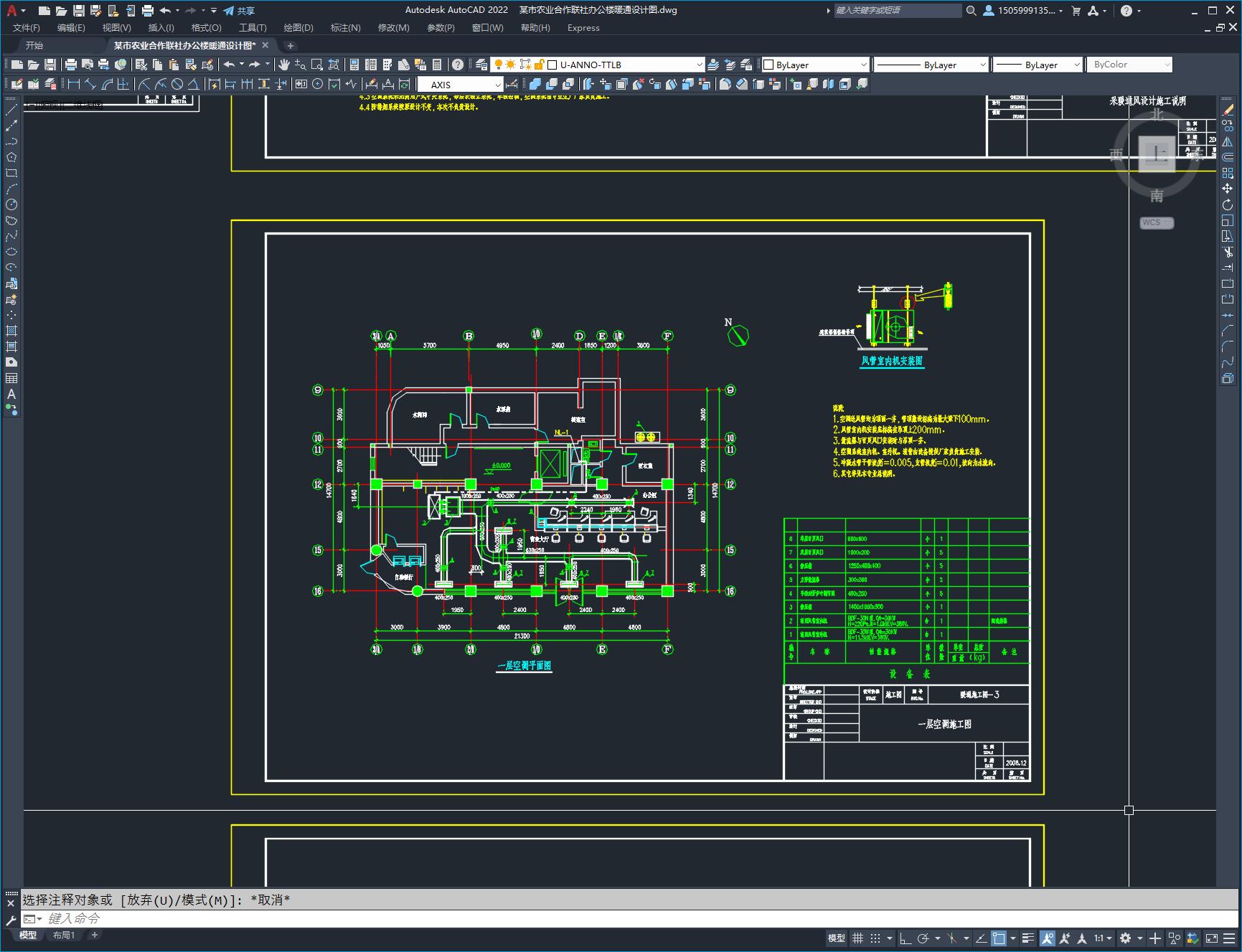1242x952 pixels.
Task: Switch to the 开始 tab
Action: pyautogui.click(x=34, y=45)
